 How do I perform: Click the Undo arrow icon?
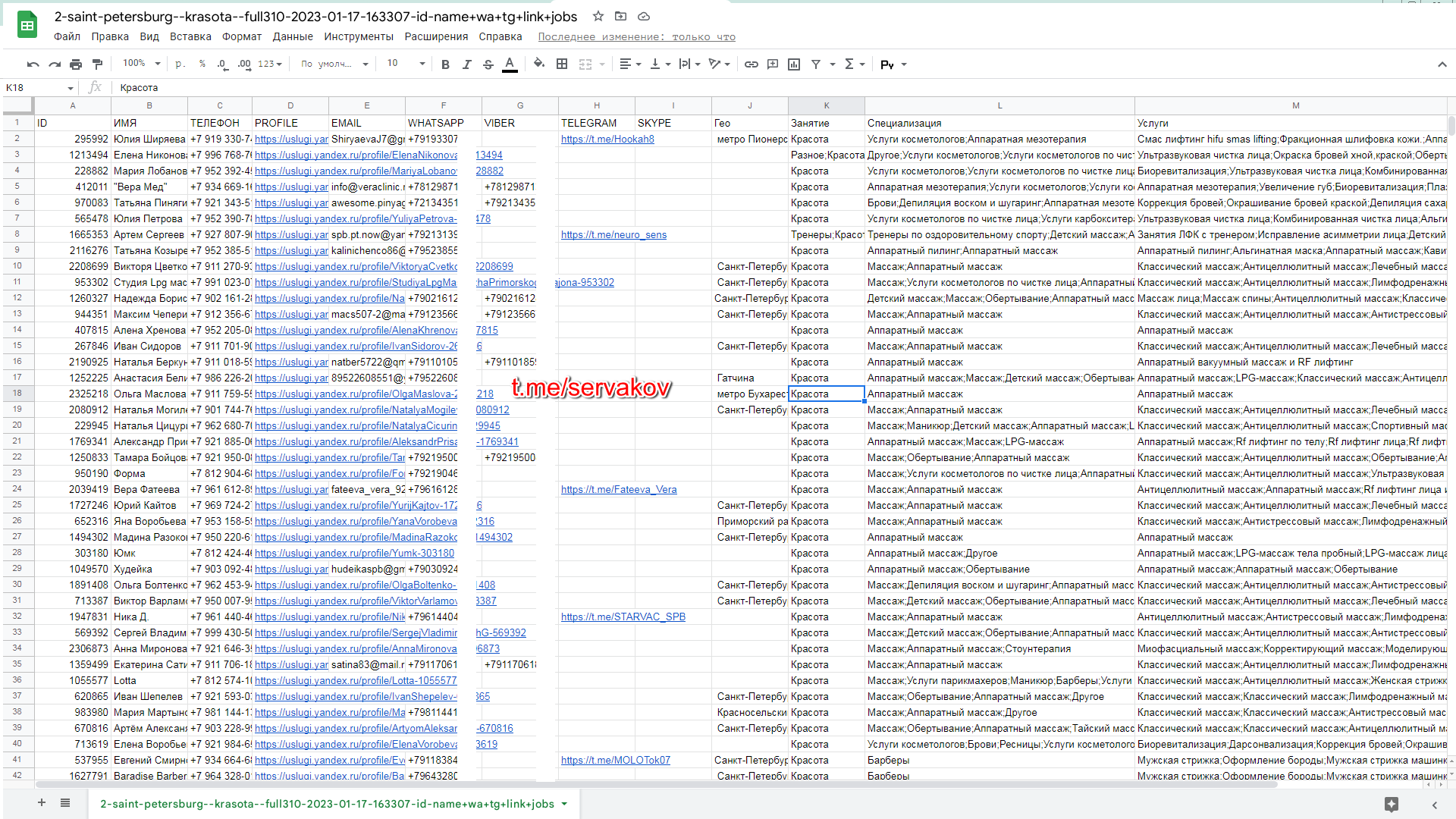[x=33, y=64]
